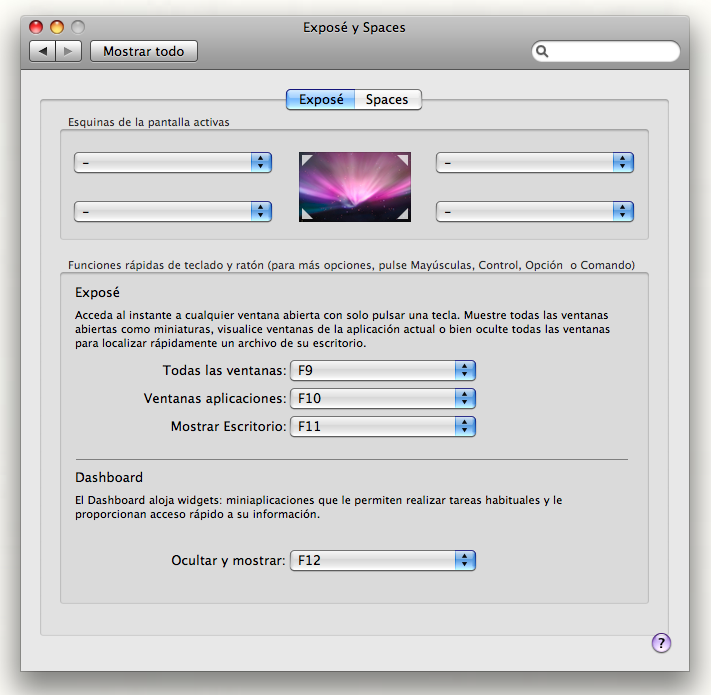Switch to the Spaces tab
This screenshot has height=695, width=711.
[388, 99]
